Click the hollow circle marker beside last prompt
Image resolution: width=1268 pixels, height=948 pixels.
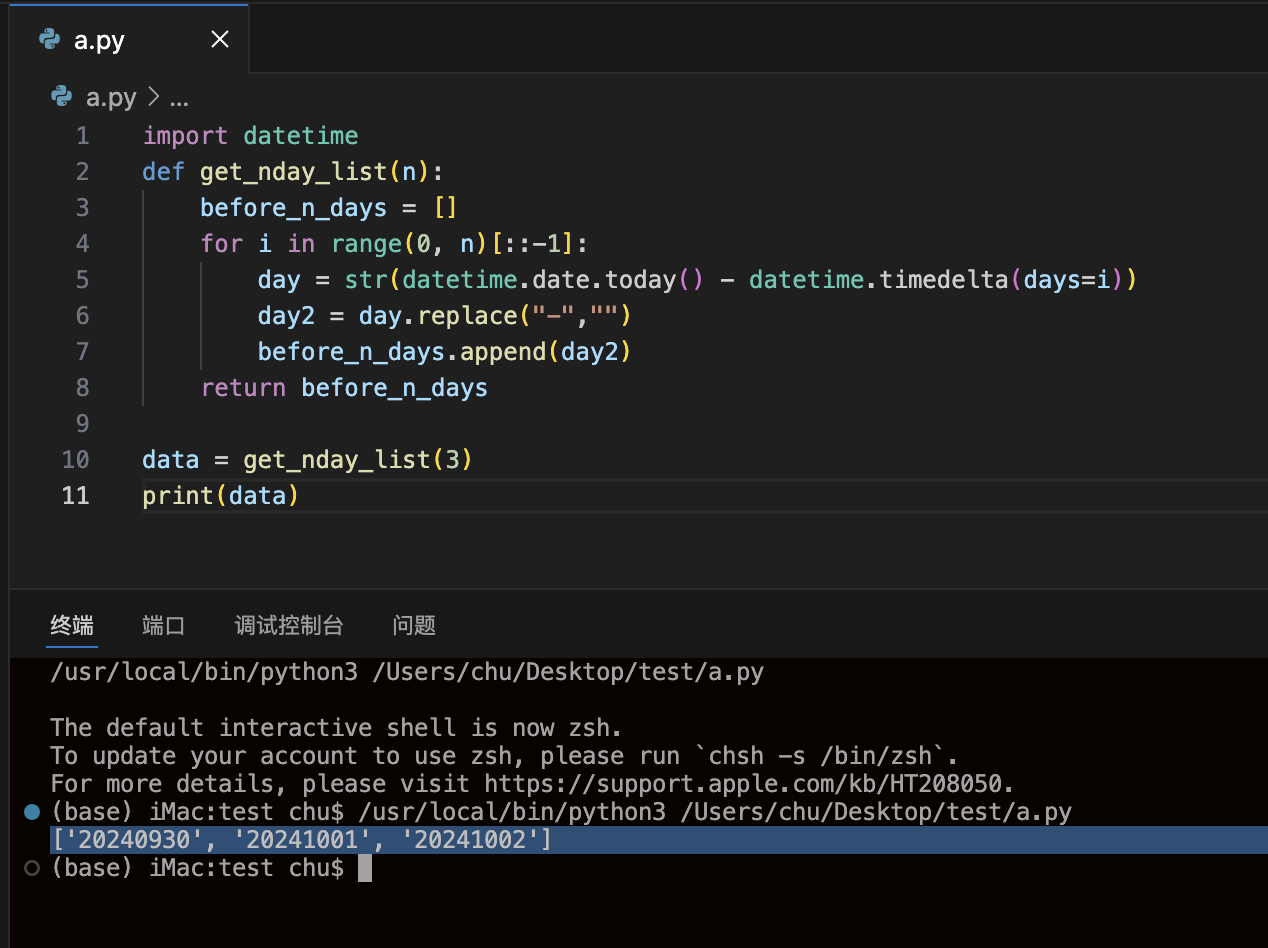31,868
